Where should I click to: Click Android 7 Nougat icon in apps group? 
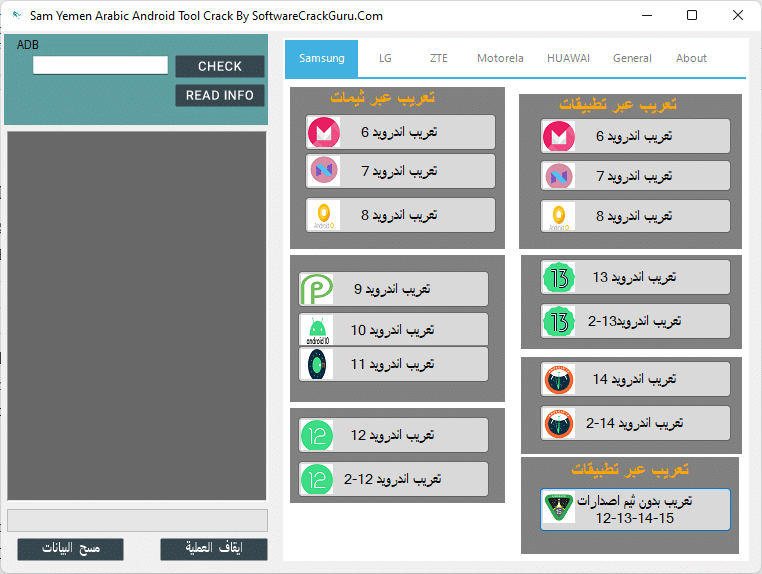559,175
